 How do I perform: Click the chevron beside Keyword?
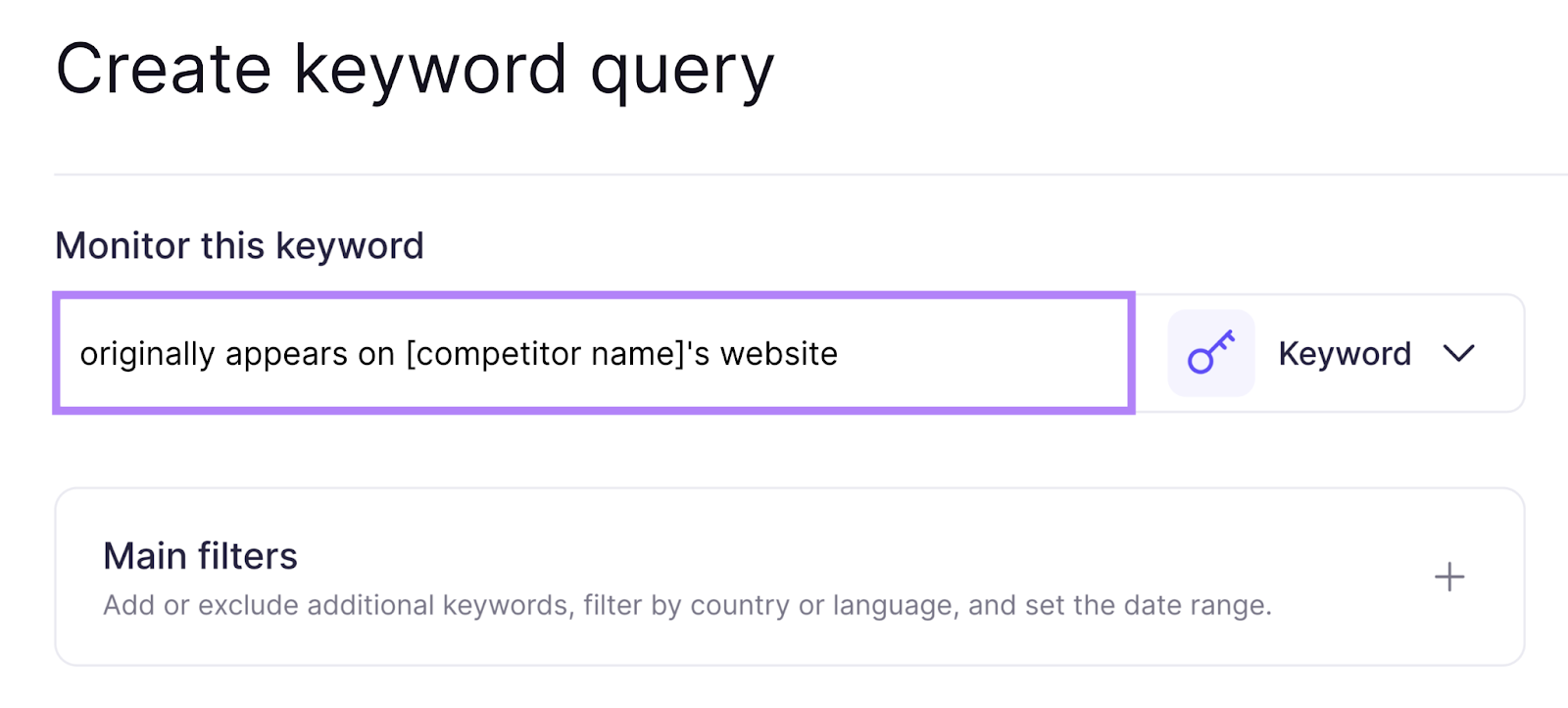click(x=1459, y=355)
